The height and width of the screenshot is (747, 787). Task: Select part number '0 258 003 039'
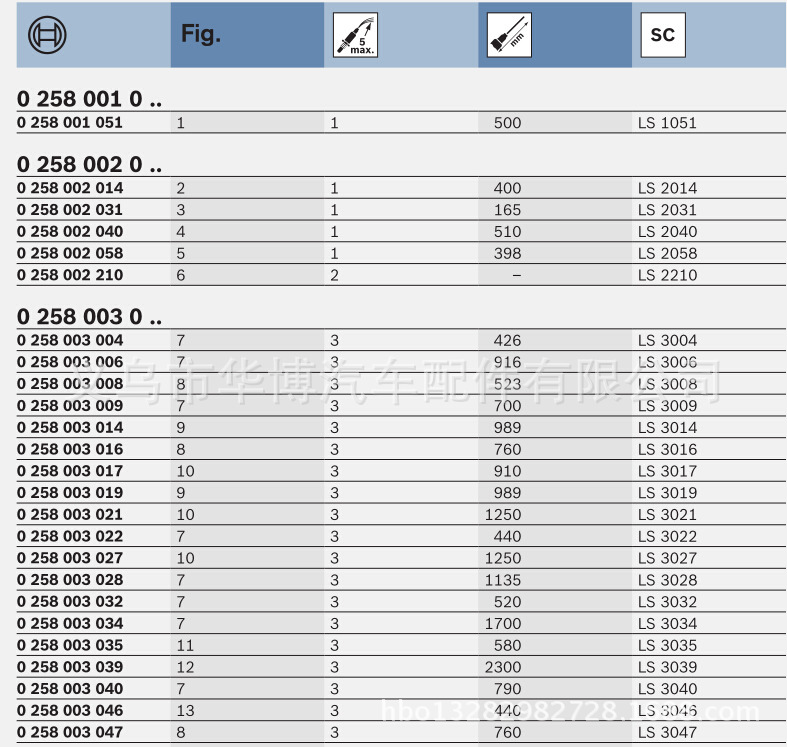click(70, 667)
